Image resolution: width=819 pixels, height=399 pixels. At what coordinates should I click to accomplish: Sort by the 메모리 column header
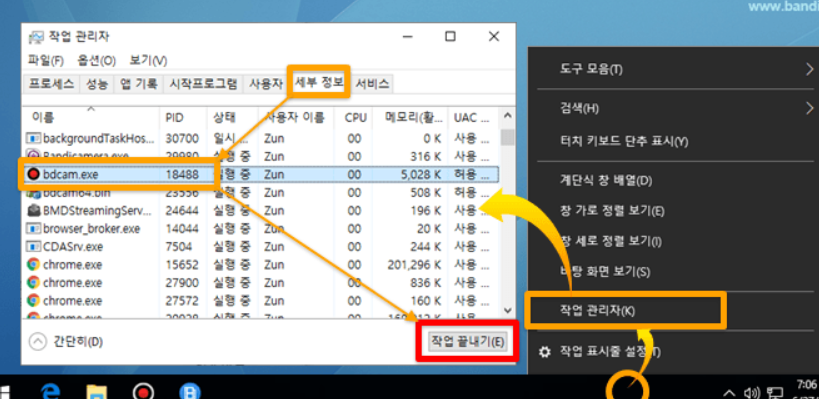pyautogui.click(x=410, y=118)
